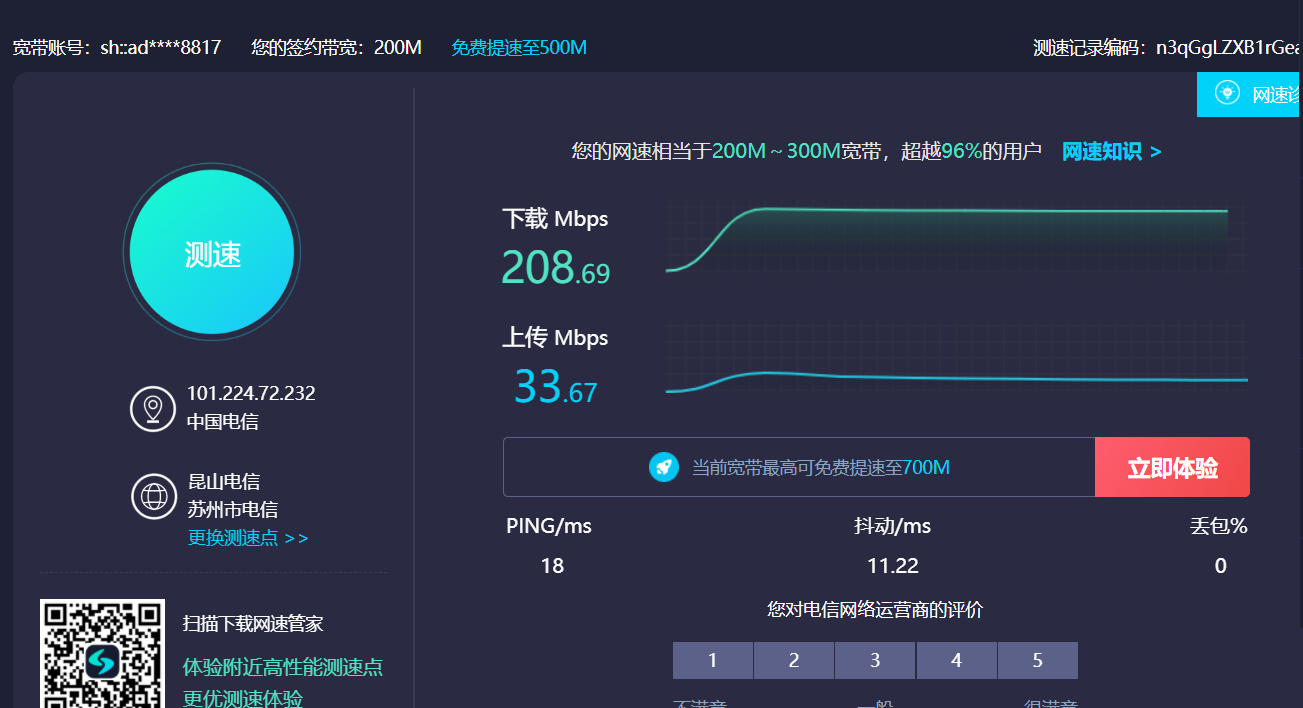The width and height of the screenshot is (1303, 708).
Task: Click the PING value 18
Action: pyautogui.click(x=552, y=566)
